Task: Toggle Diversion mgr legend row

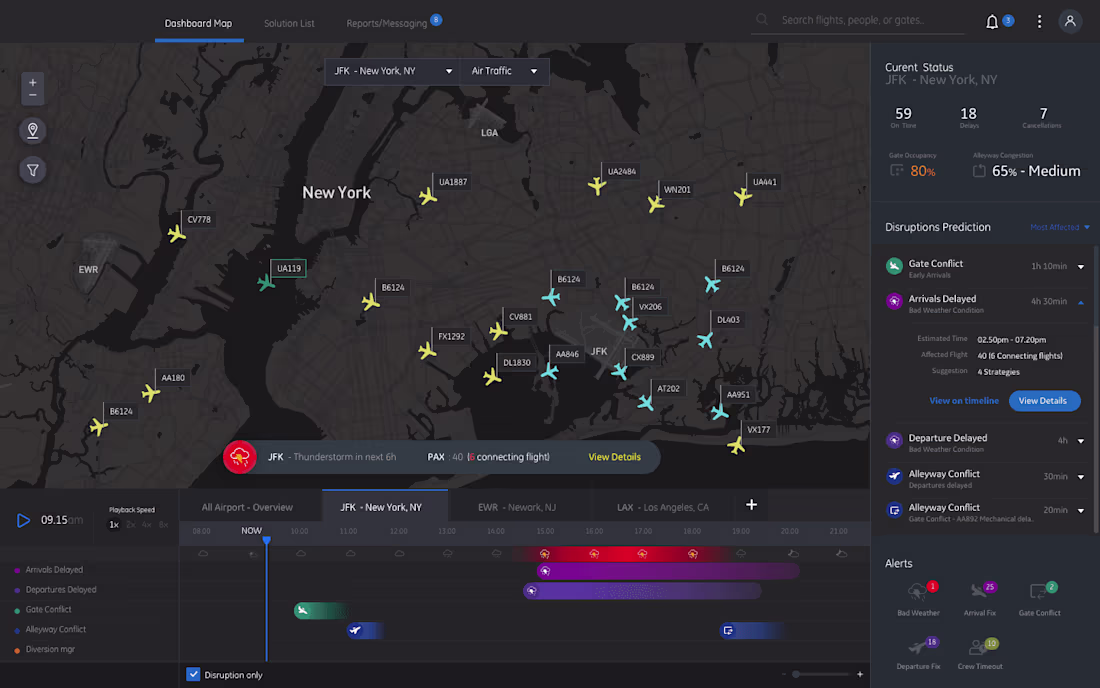Action: point(44,649)
